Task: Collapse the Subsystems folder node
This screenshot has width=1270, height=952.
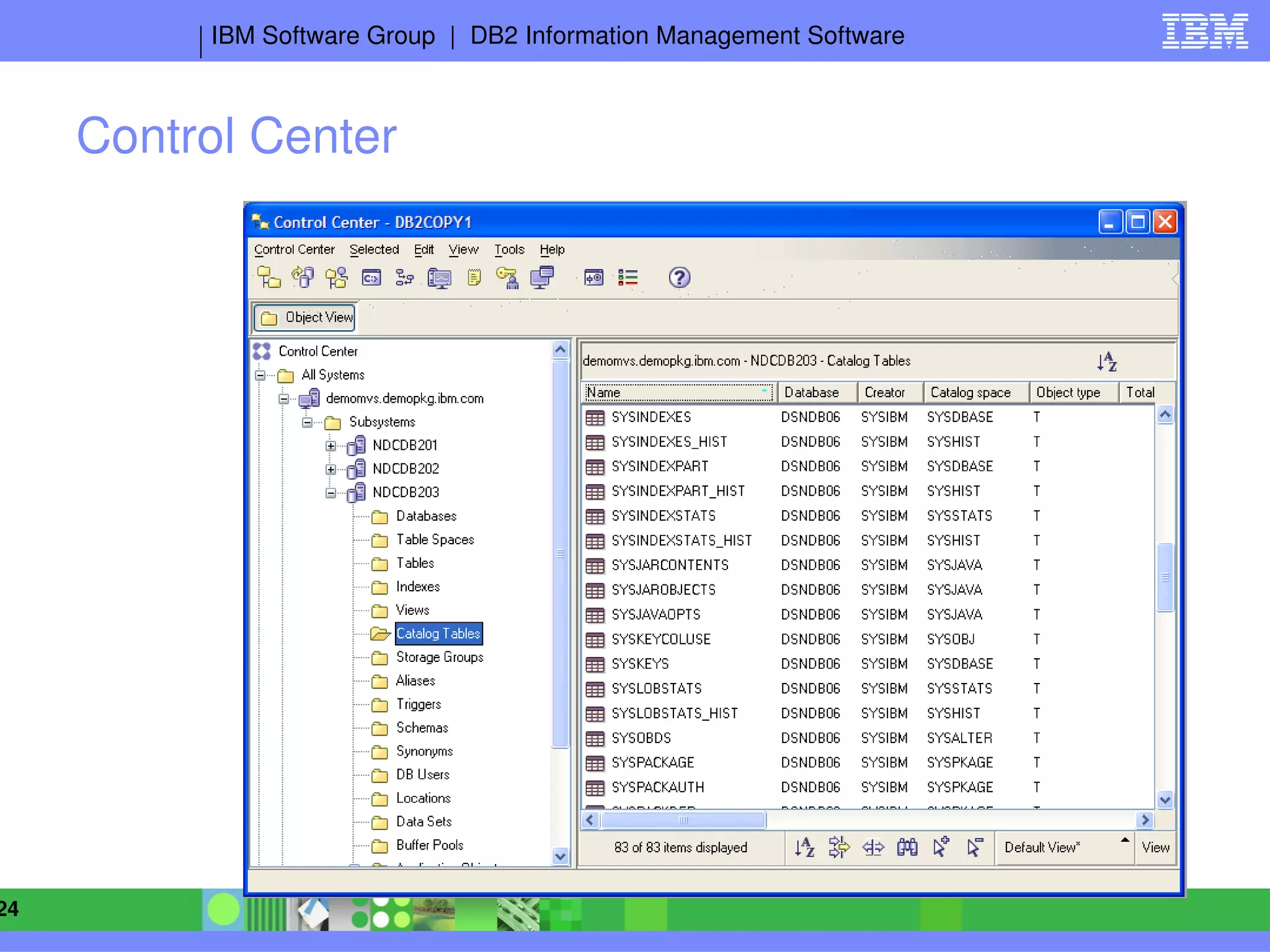Action: tap(307, 423)
